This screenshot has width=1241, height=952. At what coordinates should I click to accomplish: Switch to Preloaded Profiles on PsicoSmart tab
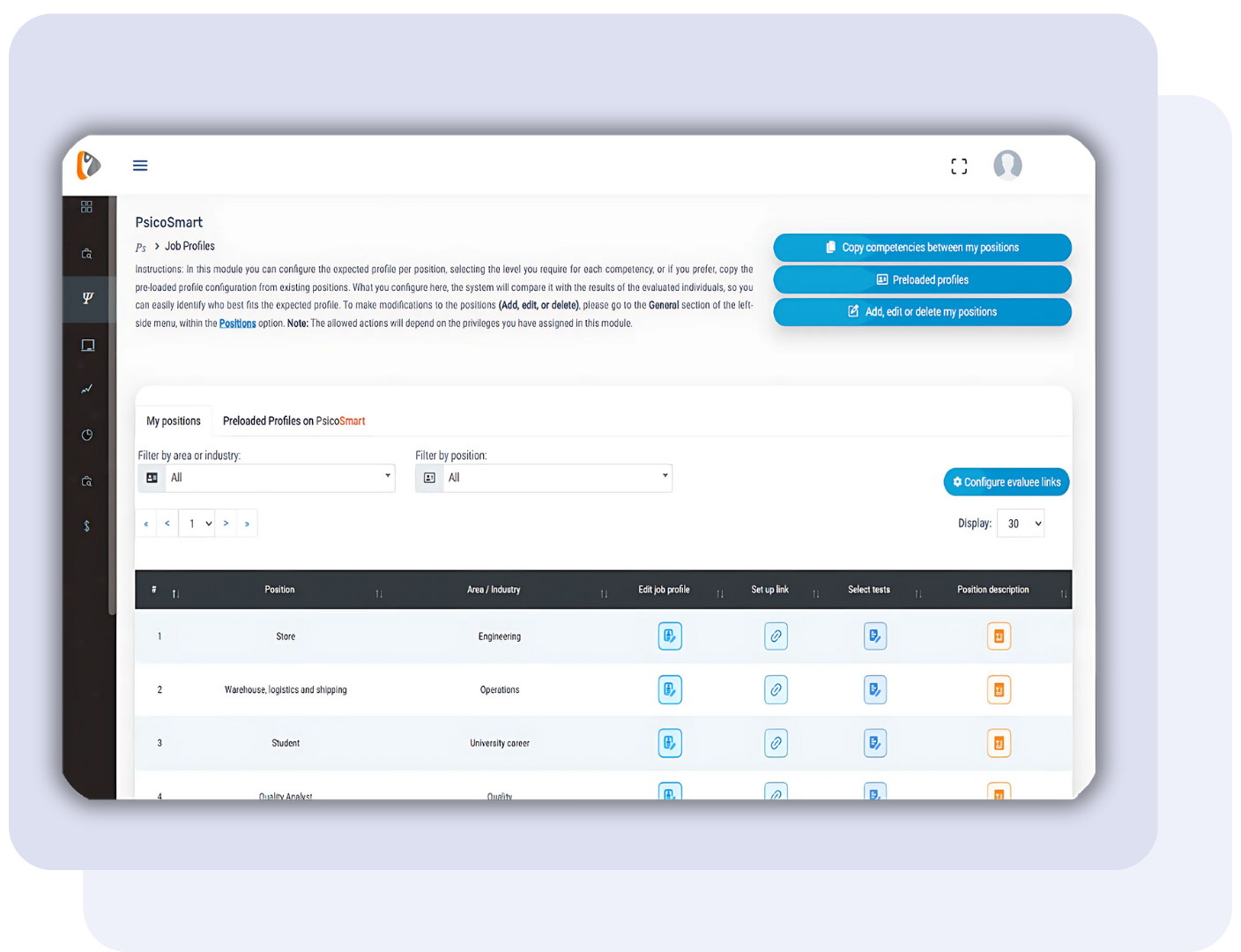(x=294, y=421)
